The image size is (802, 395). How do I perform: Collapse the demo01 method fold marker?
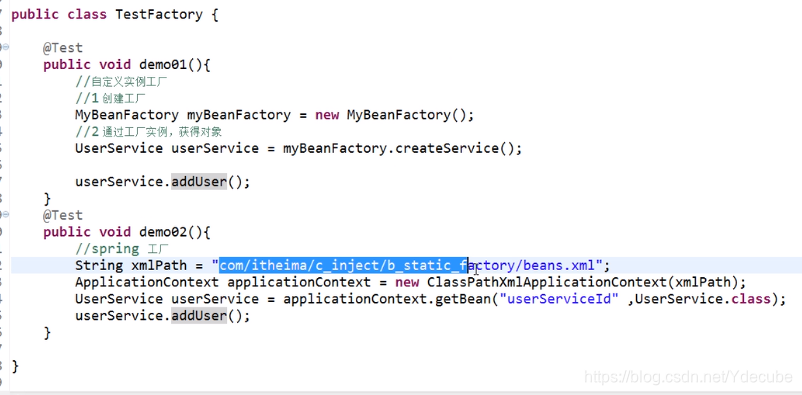point(5,47)
